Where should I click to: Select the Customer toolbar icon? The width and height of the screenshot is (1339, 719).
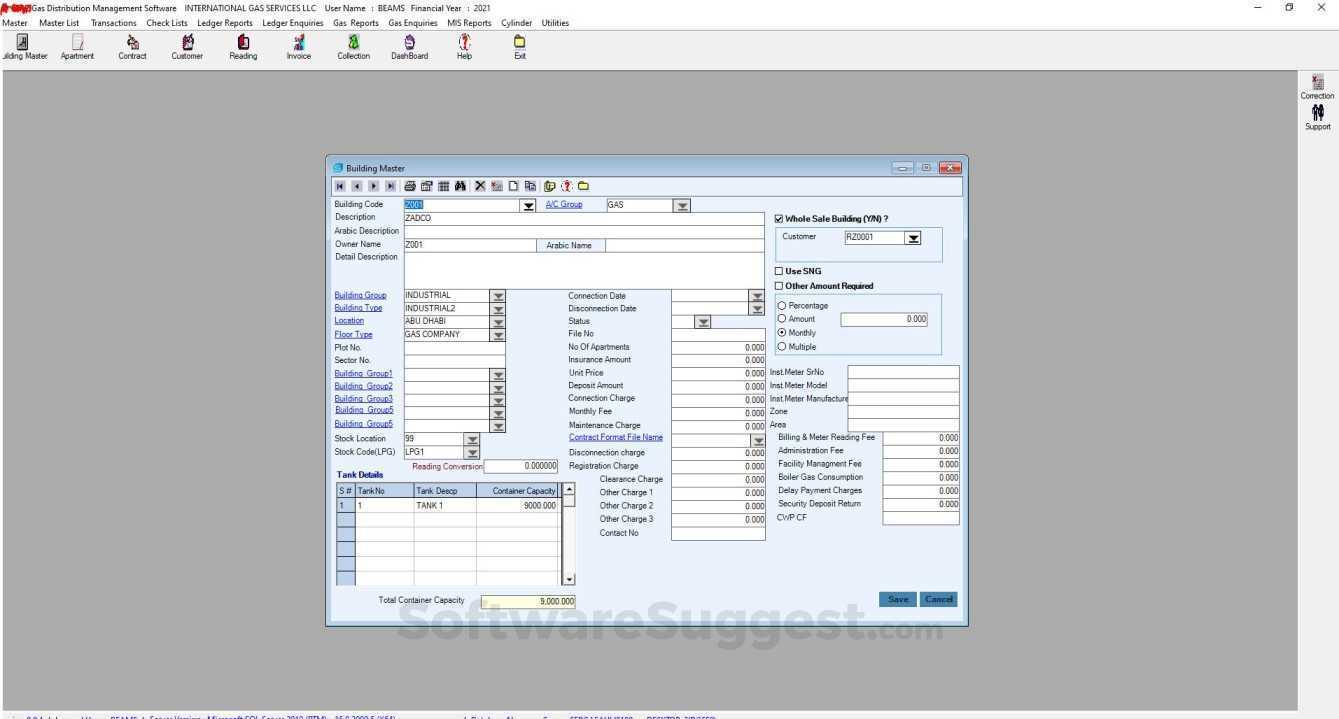187,45
